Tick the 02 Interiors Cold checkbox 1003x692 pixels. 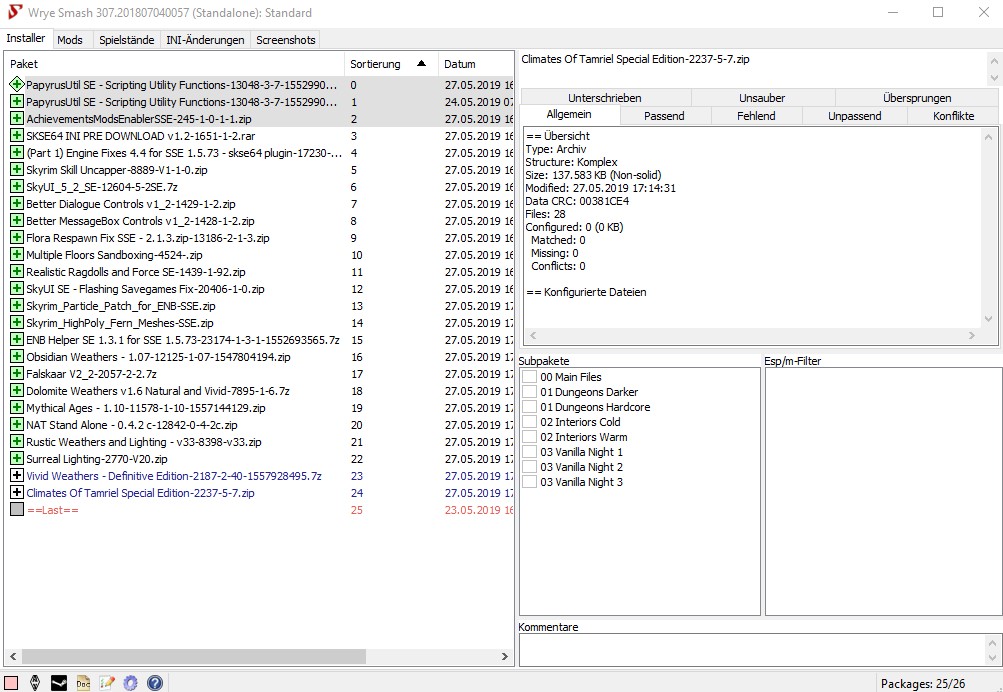pos(530,421)
